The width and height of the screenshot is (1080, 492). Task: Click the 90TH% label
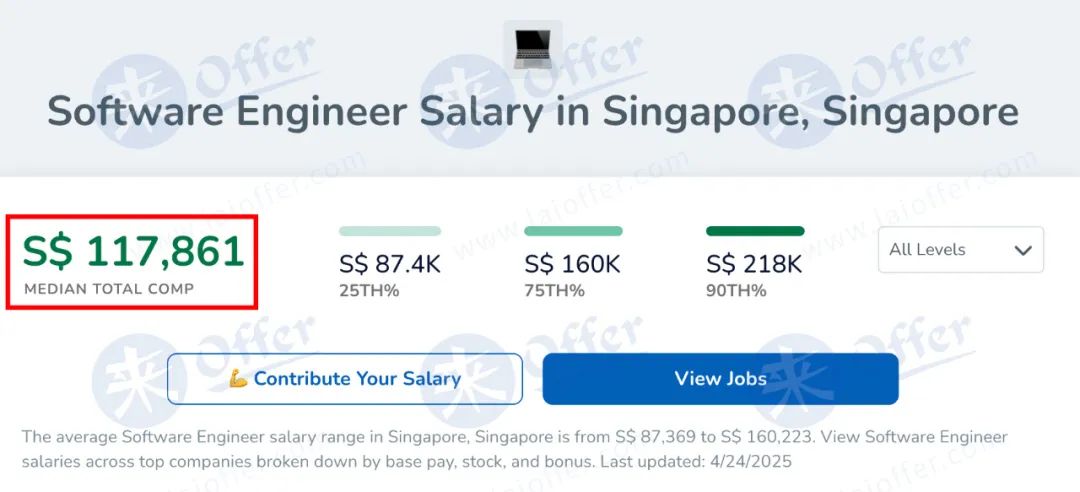tap(736, 291)
